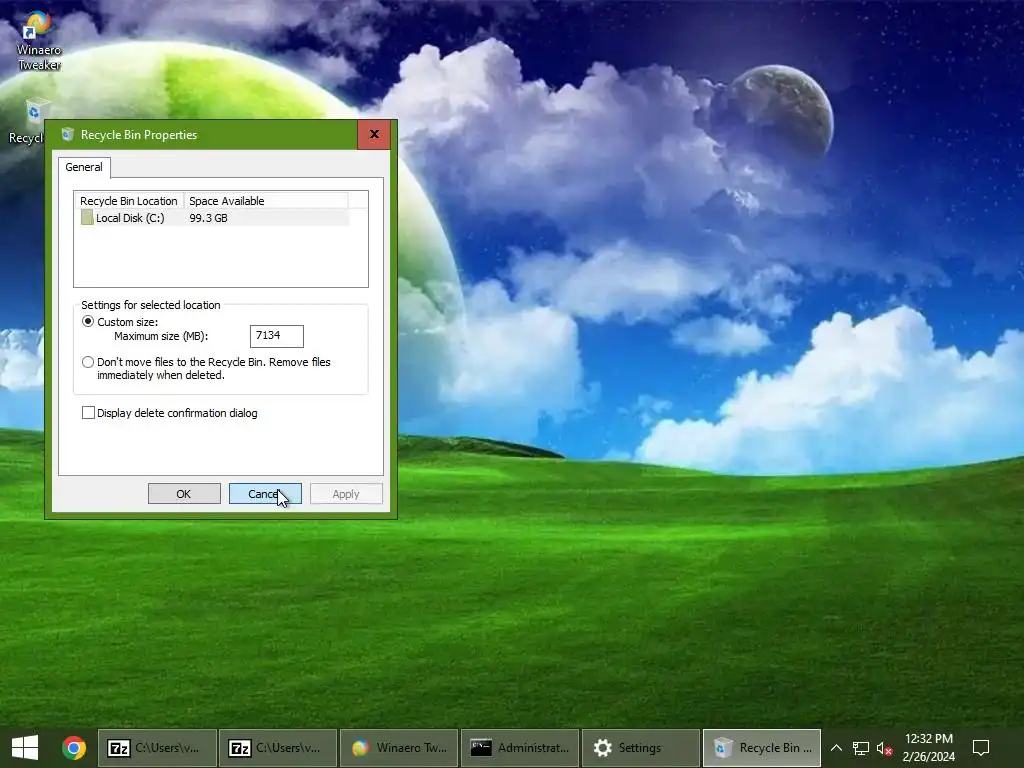
Task: Click the Cancel button
Action: 265,494
